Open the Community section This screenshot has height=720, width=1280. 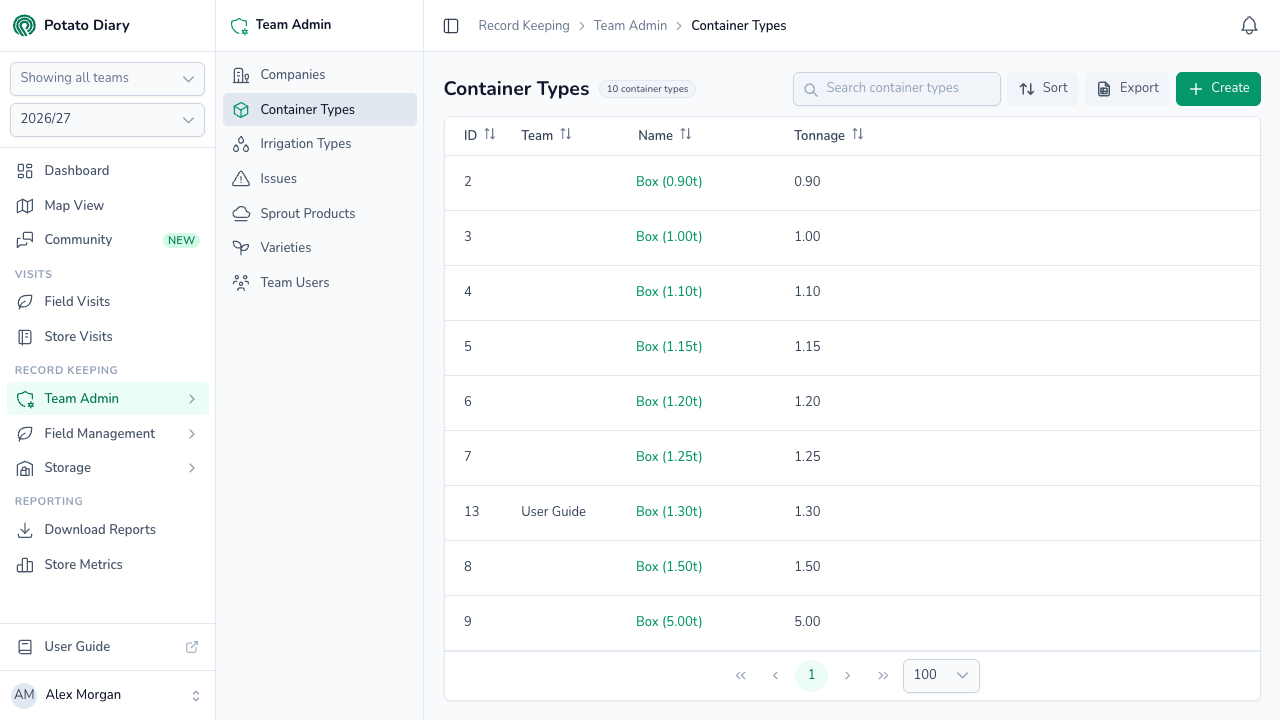[107, 240]
